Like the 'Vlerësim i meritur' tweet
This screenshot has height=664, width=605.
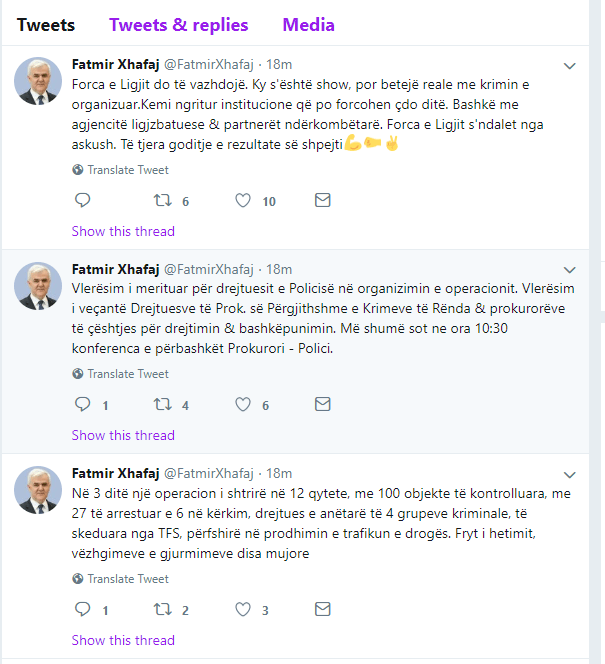point(243,405)
